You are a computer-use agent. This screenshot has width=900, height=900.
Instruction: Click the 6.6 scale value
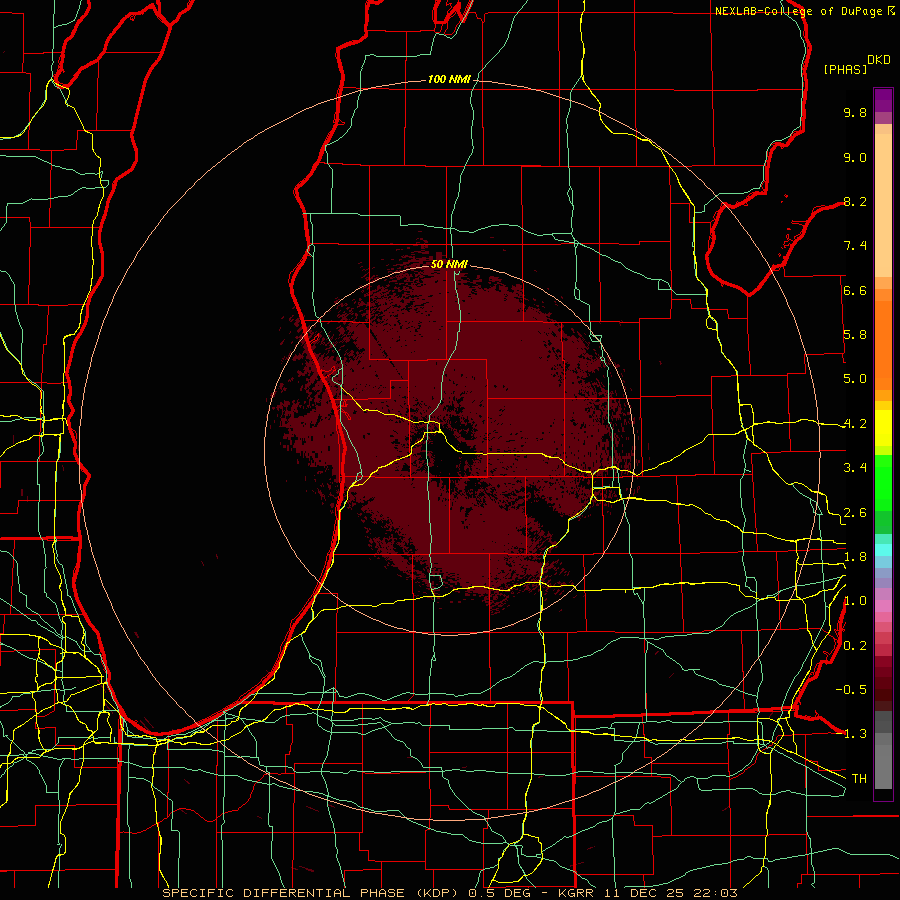[855, 290]
